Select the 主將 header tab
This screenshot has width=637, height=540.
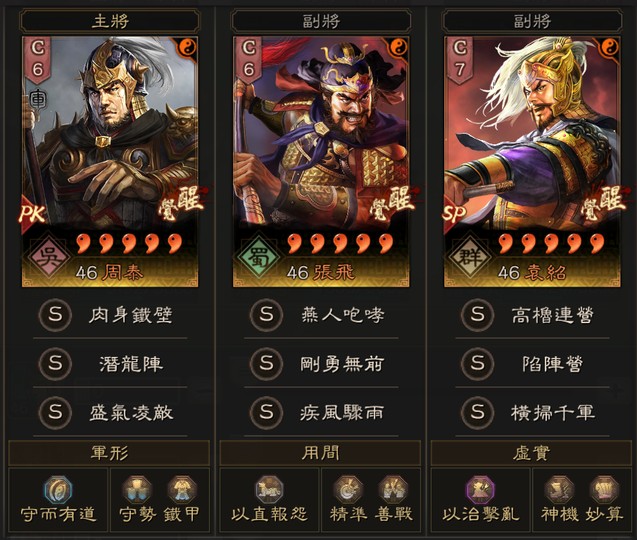point(110,21)
